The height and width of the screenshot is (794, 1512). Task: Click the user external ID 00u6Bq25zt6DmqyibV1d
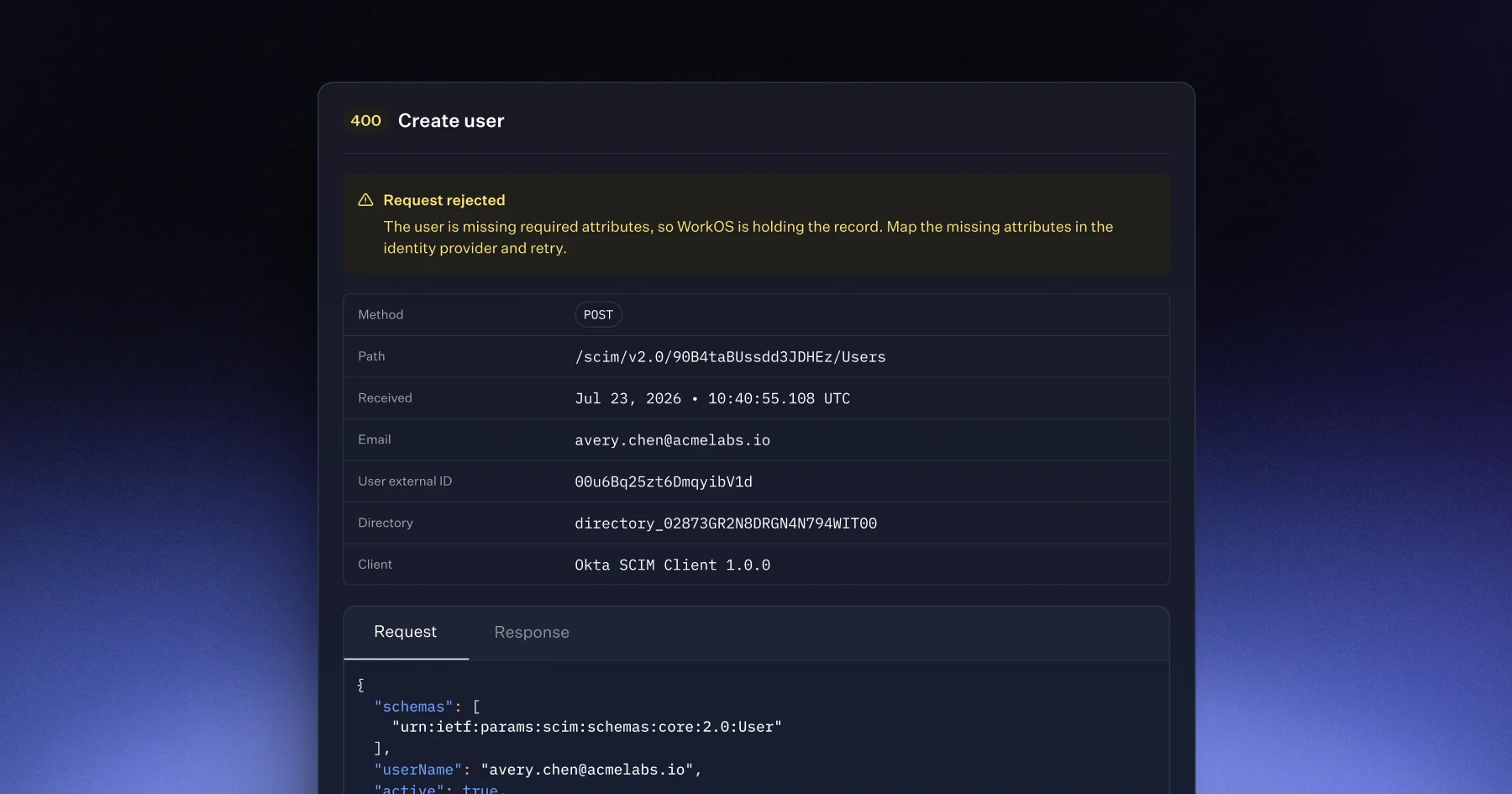click(664, 481)
